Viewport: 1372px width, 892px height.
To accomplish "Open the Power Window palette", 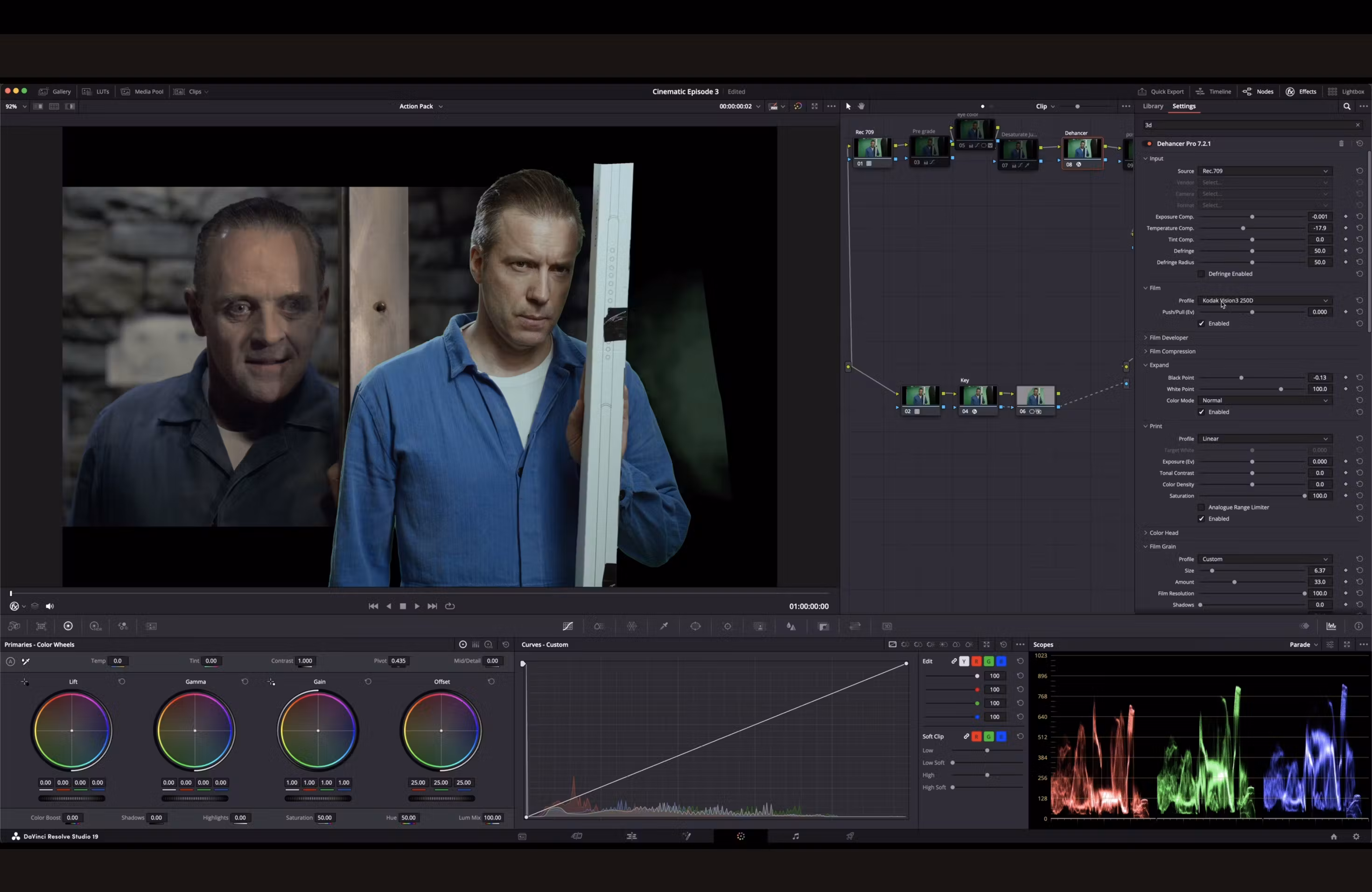I will (x=696, y=627).
